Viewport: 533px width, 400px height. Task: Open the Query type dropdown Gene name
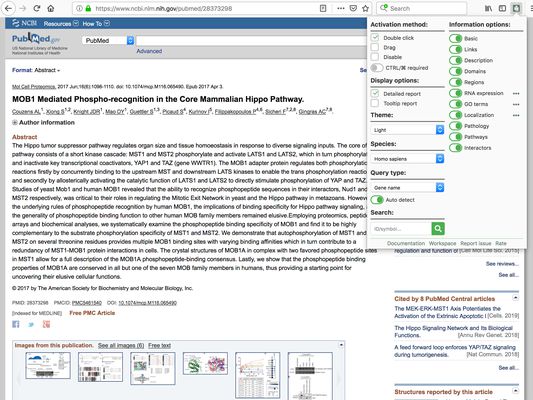click(408, 188)
